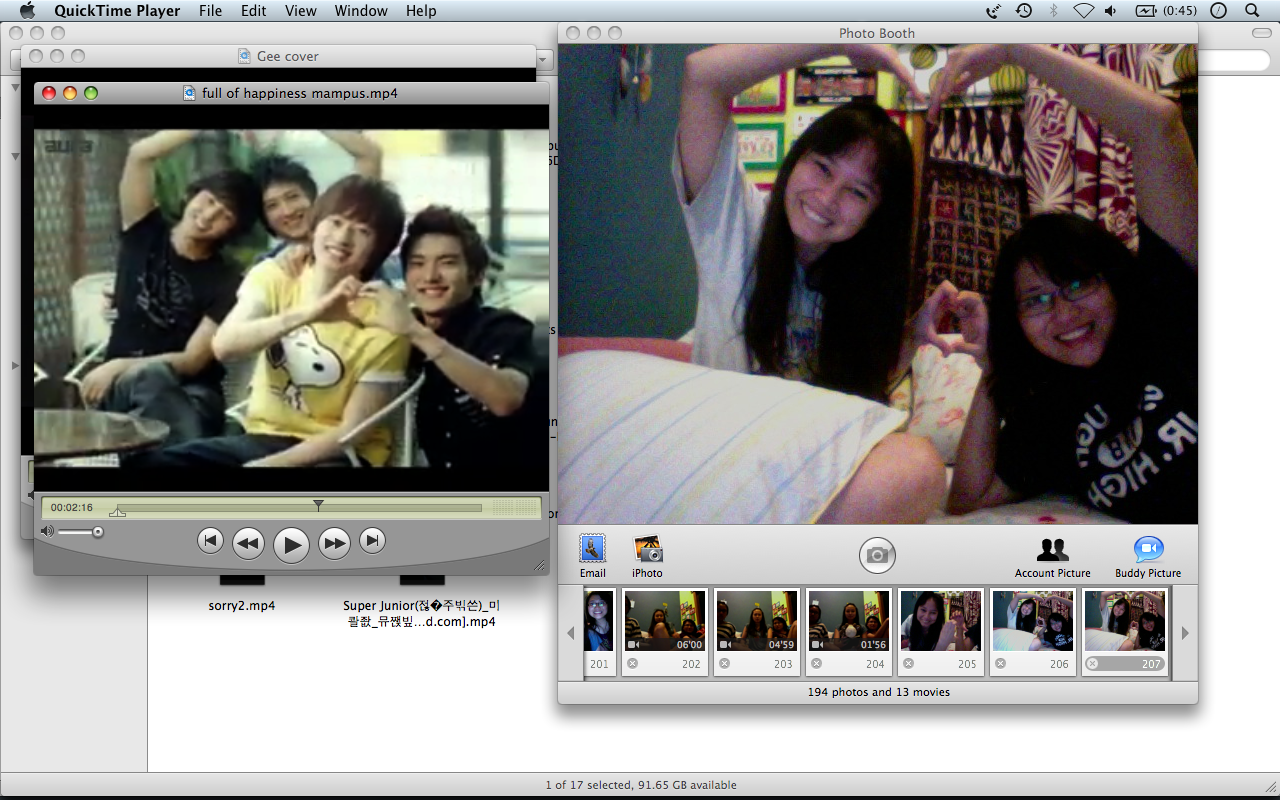
Task: Play the full of happiness video
Action: click(x=291, y=545)
